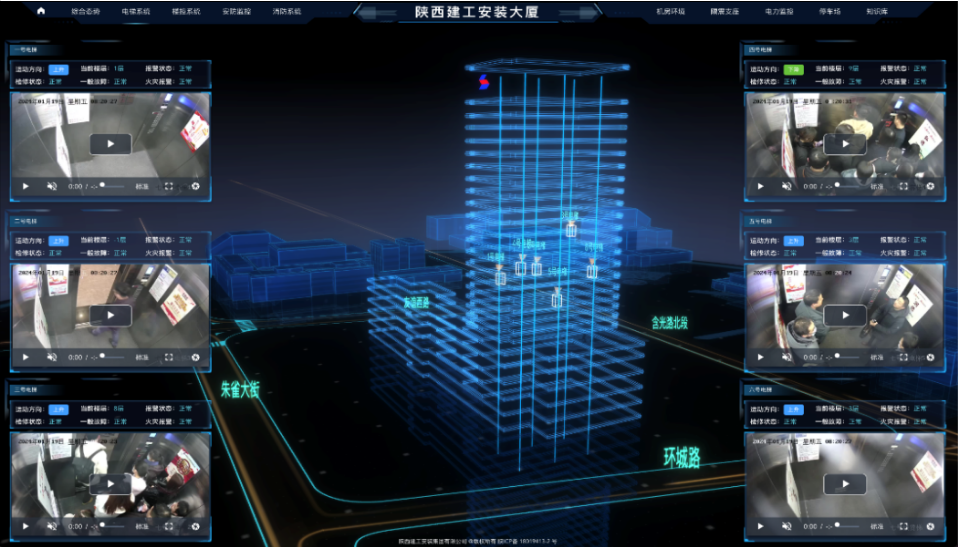The height and width of the screenshot is (547, 958).
Task: Open 标准 quality selector for 一号电梯 video
Action: click(x=142, y=186)
